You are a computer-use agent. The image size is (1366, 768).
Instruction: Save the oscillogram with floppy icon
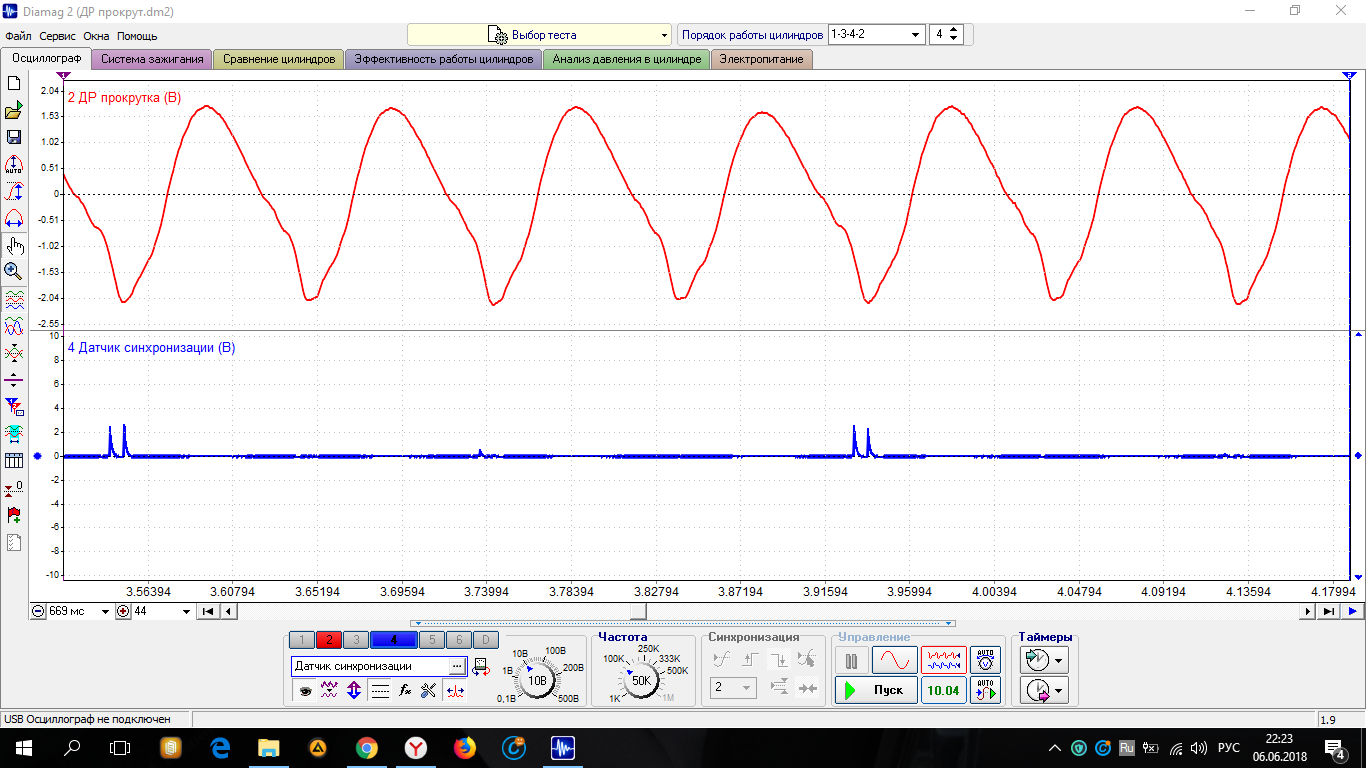point(14,137)
